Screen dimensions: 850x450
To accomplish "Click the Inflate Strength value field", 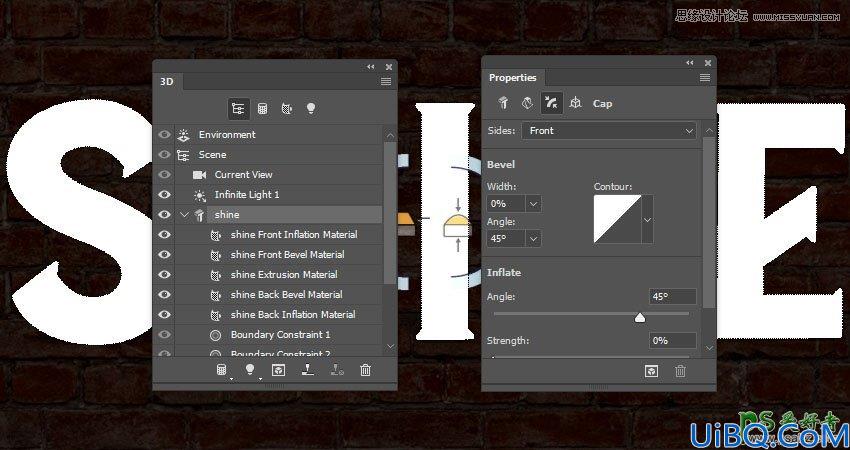I will (x=673, y=340).
